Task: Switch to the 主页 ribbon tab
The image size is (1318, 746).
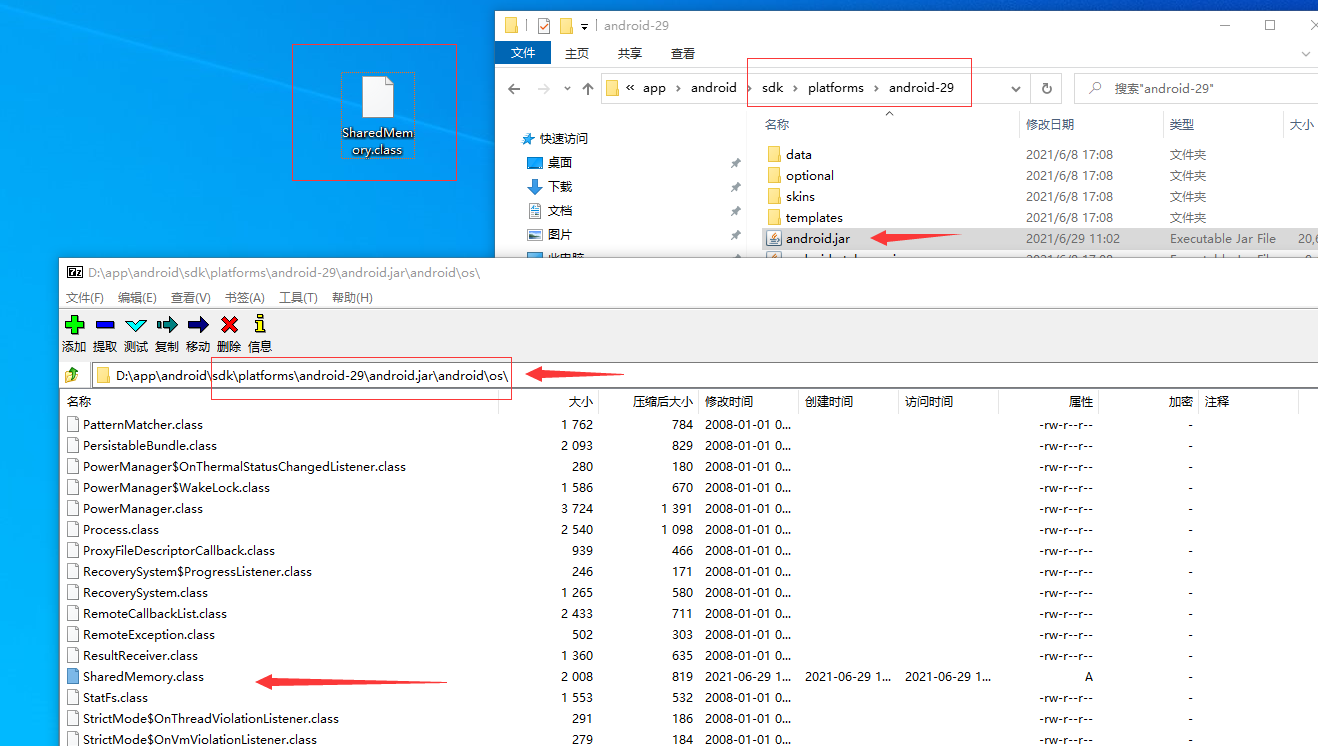Action: click(x=577, y=53)
